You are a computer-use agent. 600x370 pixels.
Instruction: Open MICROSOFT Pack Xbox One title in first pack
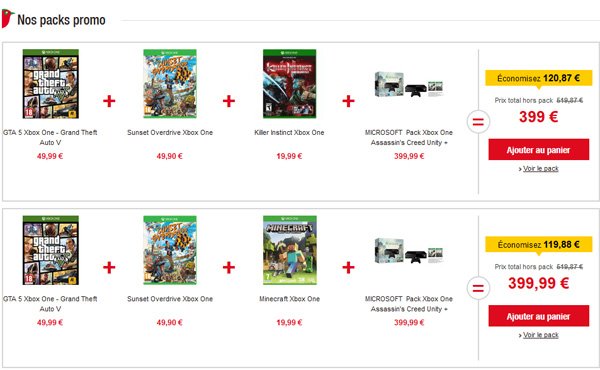409,137
